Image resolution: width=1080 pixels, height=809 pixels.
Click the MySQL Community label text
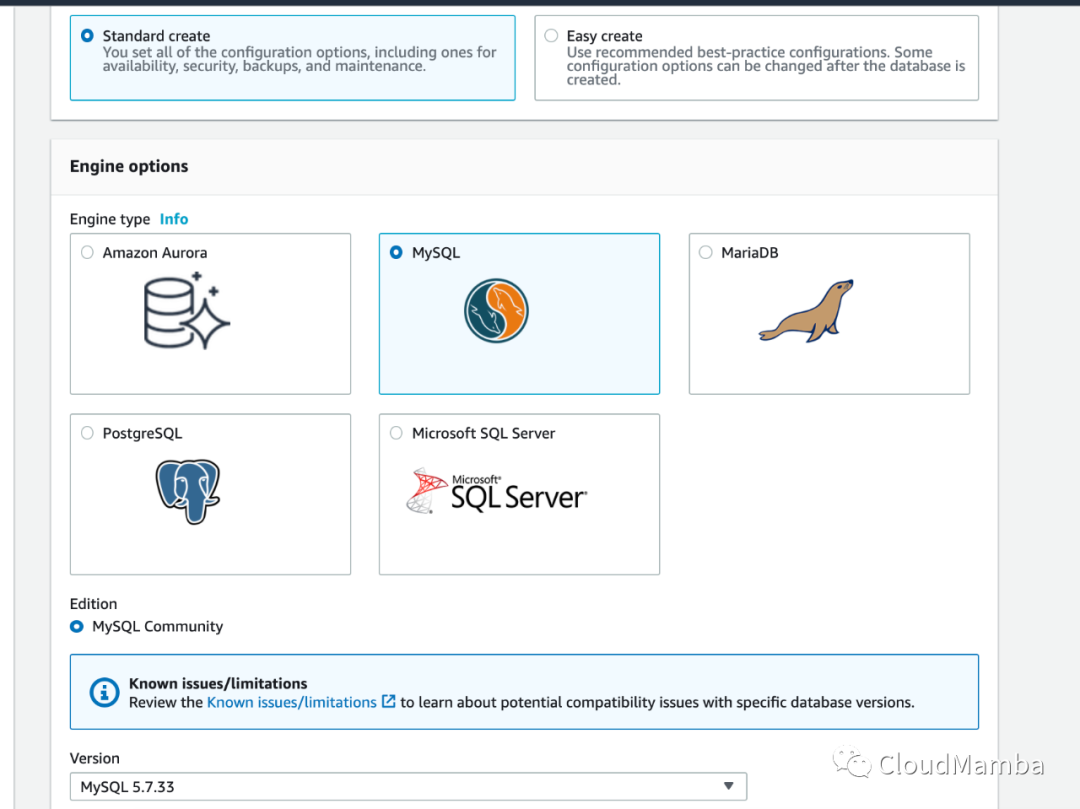tap(158, 627)
